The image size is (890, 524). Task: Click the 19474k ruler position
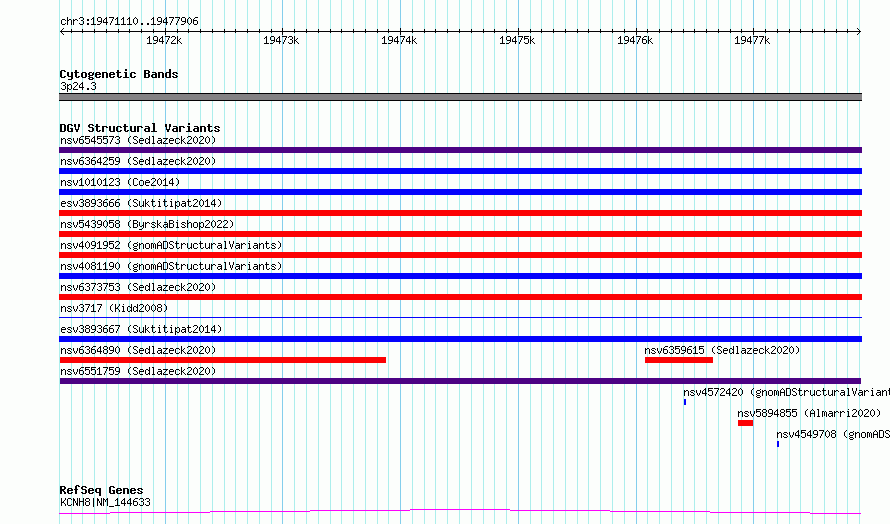399,40
